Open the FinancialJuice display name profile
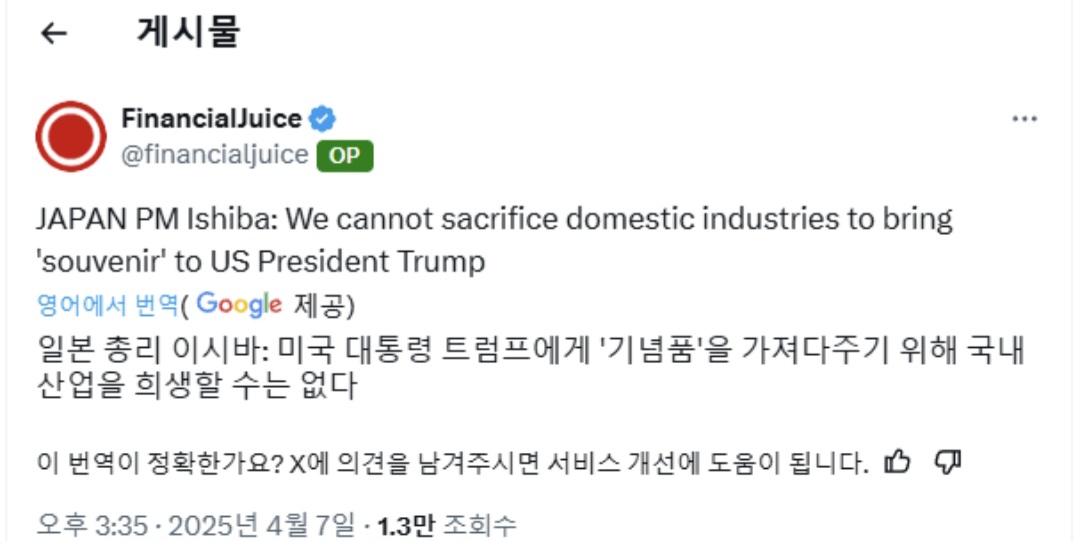 pyautogui.click(x=211, y=119)
